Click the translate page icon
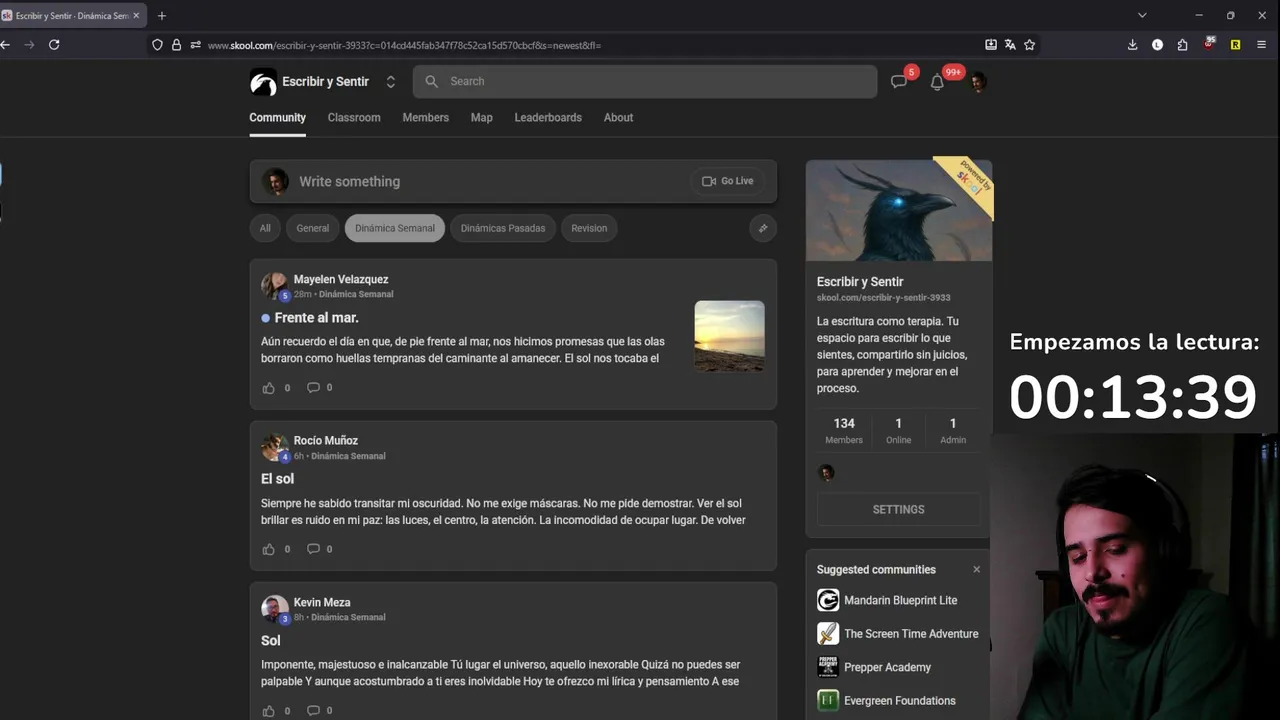The image size is (1280, 720). (1010, 45)
